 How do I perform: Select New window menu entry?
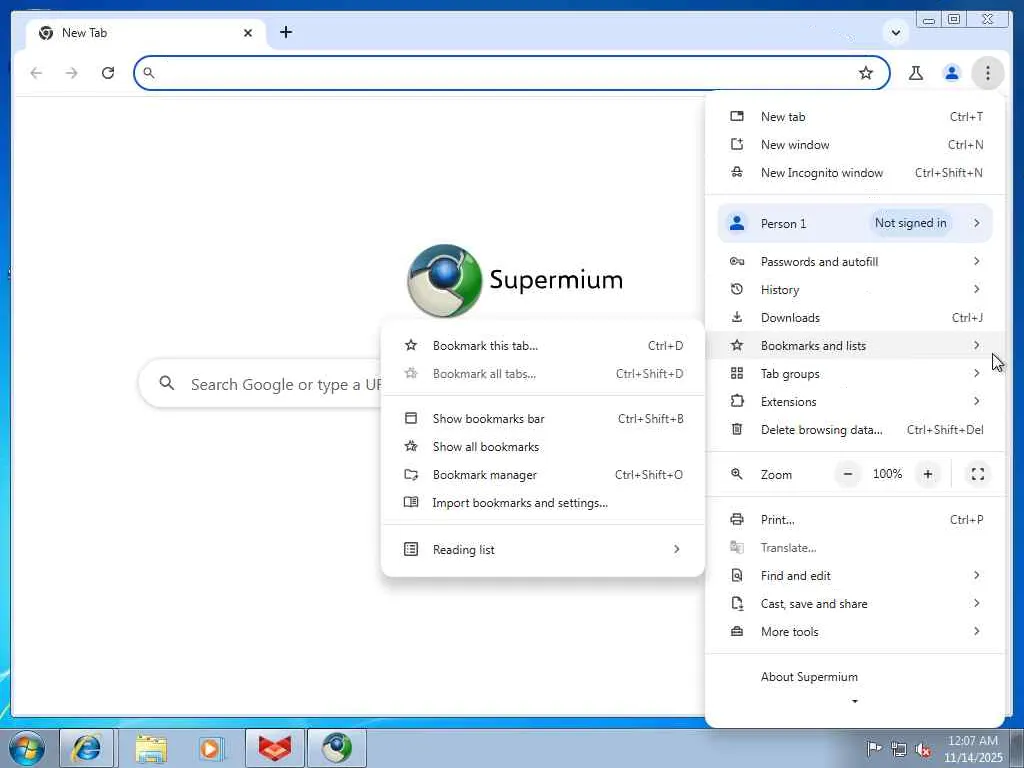855,145
